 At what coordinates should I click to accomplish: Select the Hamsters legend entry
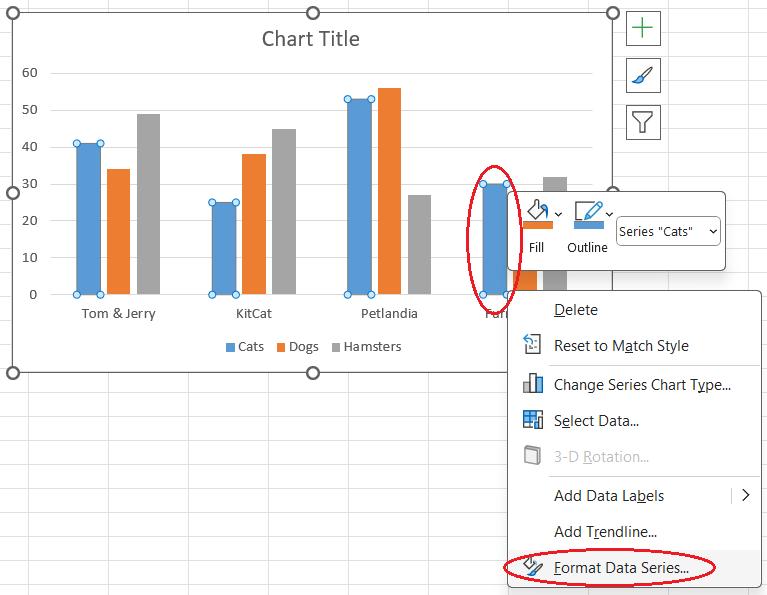click(372, 347)
